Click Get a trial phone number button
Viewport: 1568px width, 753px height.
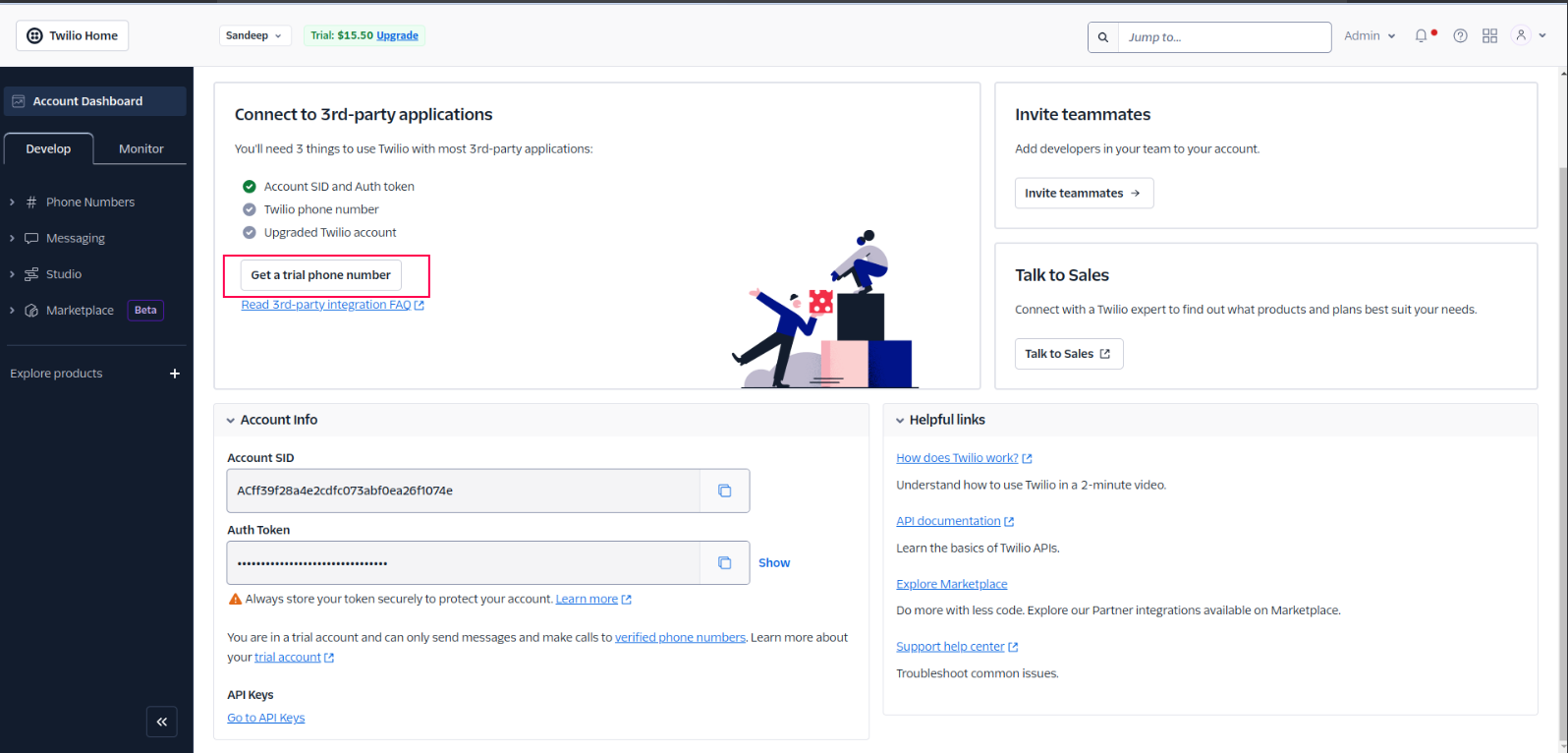pyautogui.click(x=321, y=275)
